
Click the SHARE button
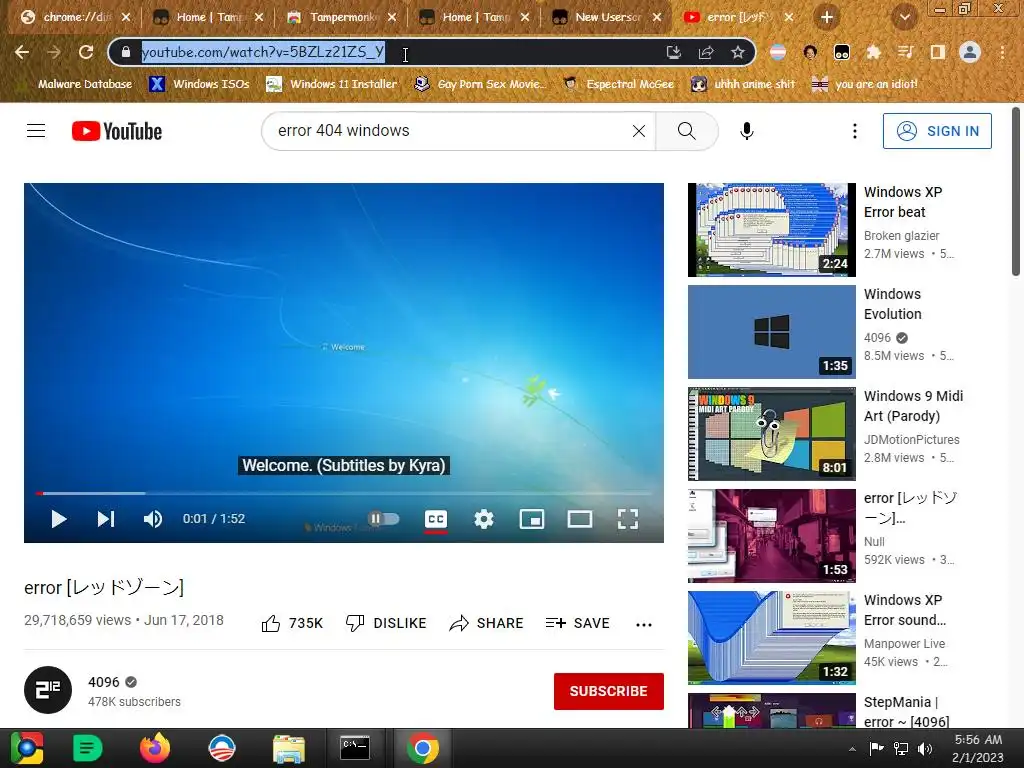click(x=487, y=624)
